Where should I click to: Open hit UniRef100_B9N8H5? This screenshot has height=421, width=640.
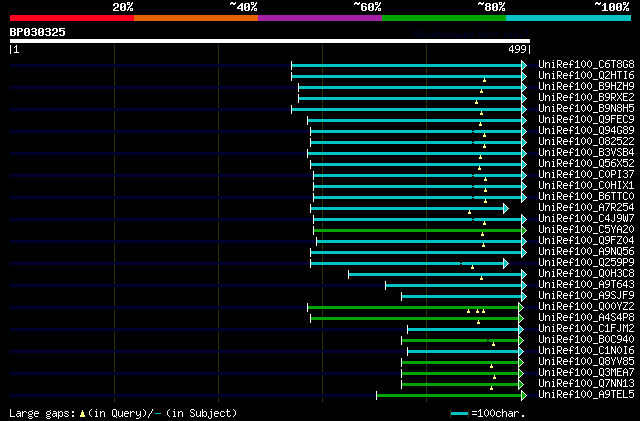pyautogui.click(x=586, y=109)
